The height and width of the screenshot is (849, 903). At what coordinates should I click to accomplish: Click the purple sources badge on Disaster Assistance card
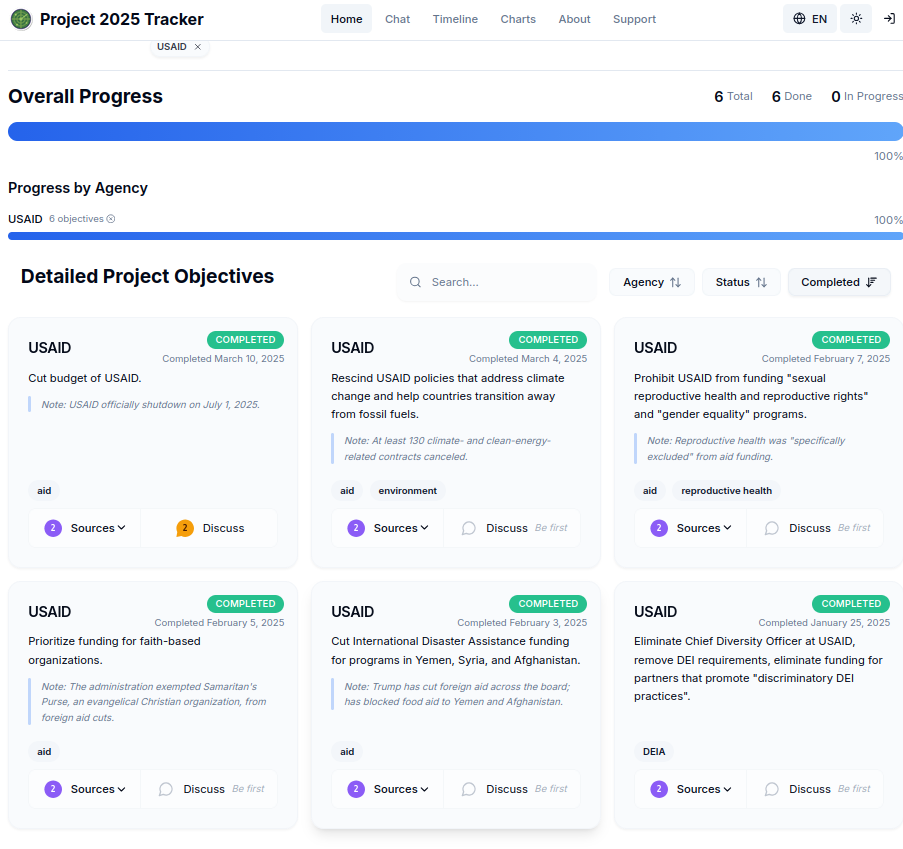[x=356, y=789]
